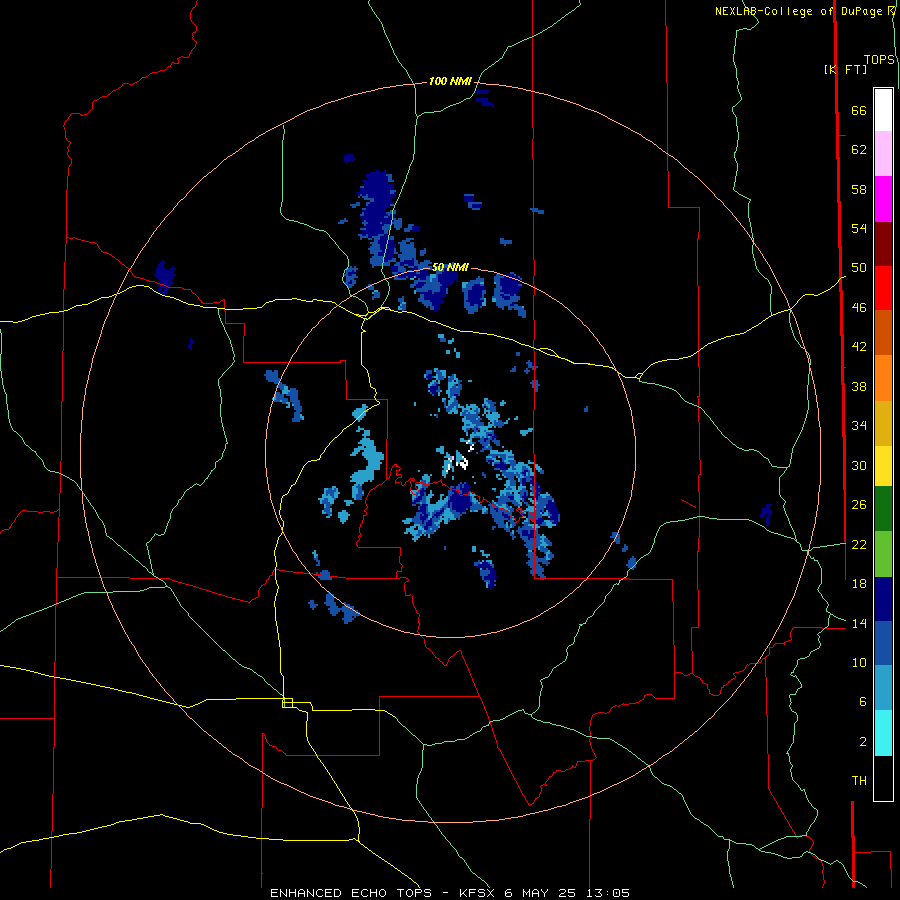This screenshot has width=900, height=900.
Task: Click the gold legend swatch
Action: [883, 424]
